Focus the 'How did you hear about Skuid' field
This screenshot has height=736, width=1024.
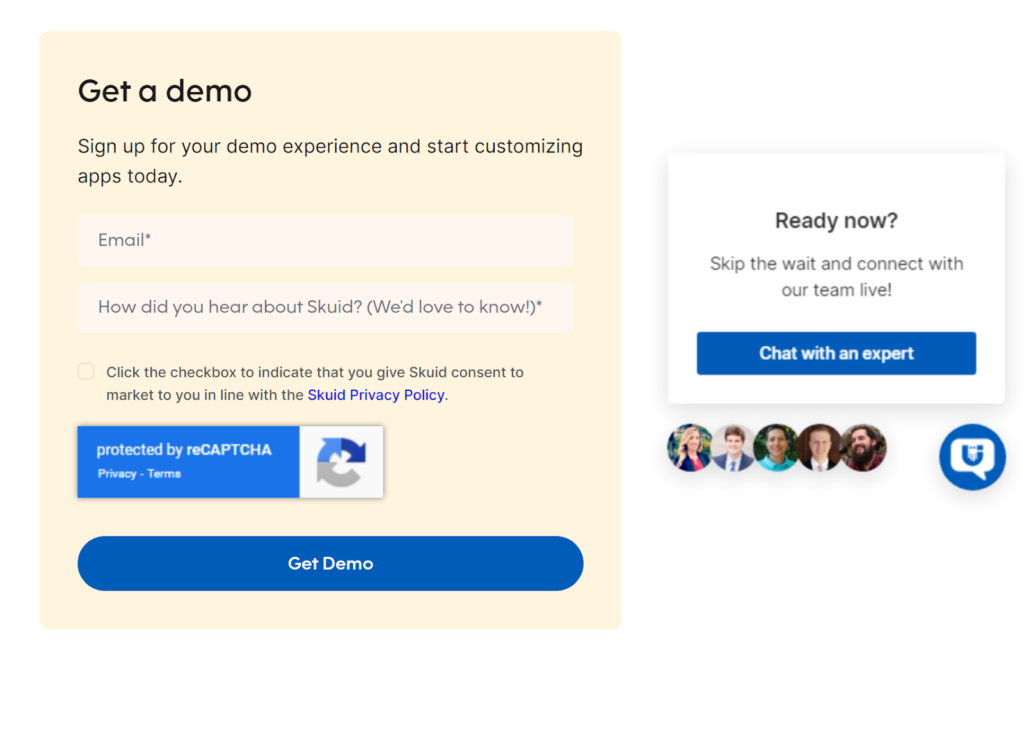326,307
